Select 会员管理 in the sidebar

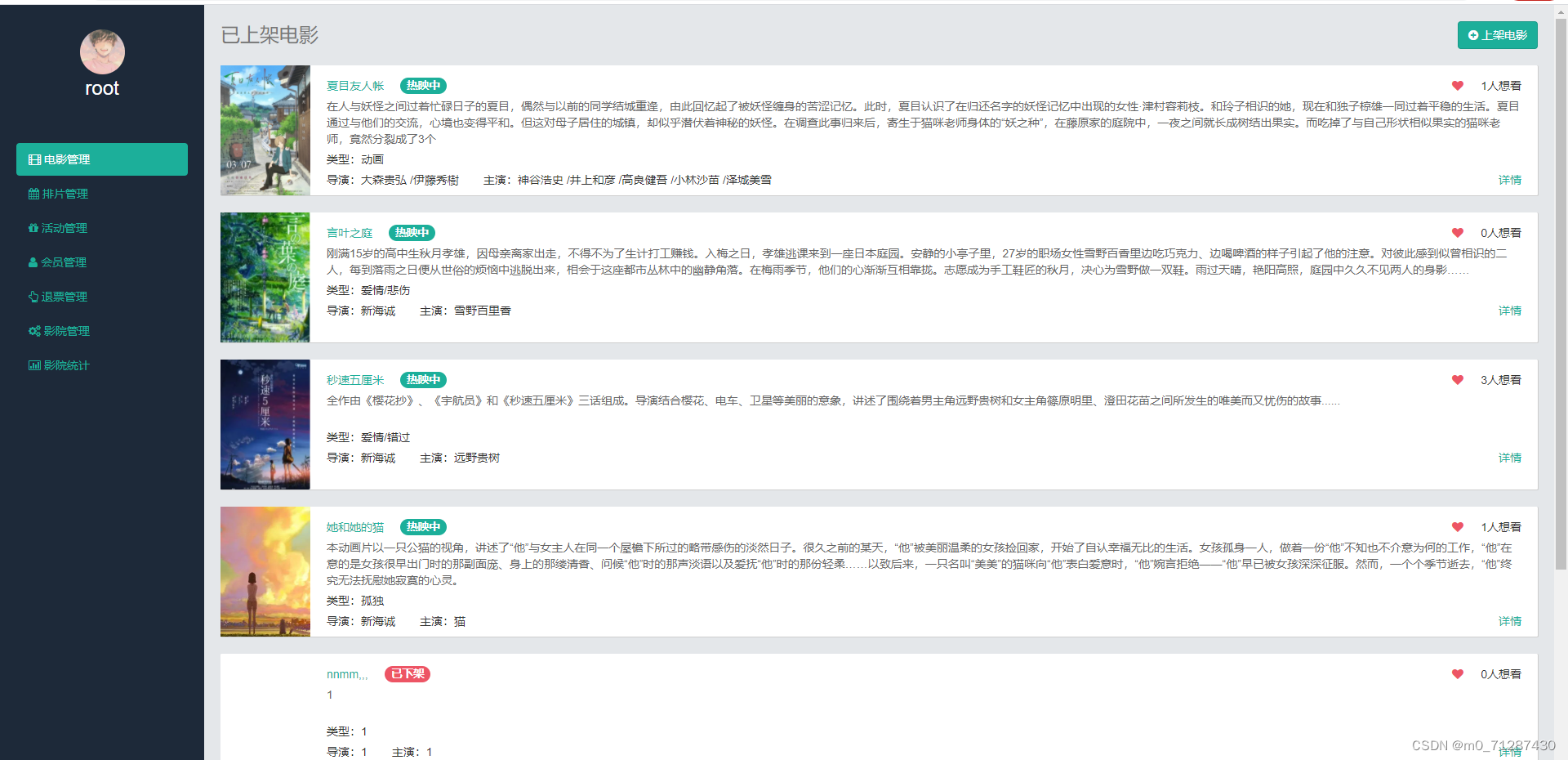pyautogui.click(x=65, y=262)
